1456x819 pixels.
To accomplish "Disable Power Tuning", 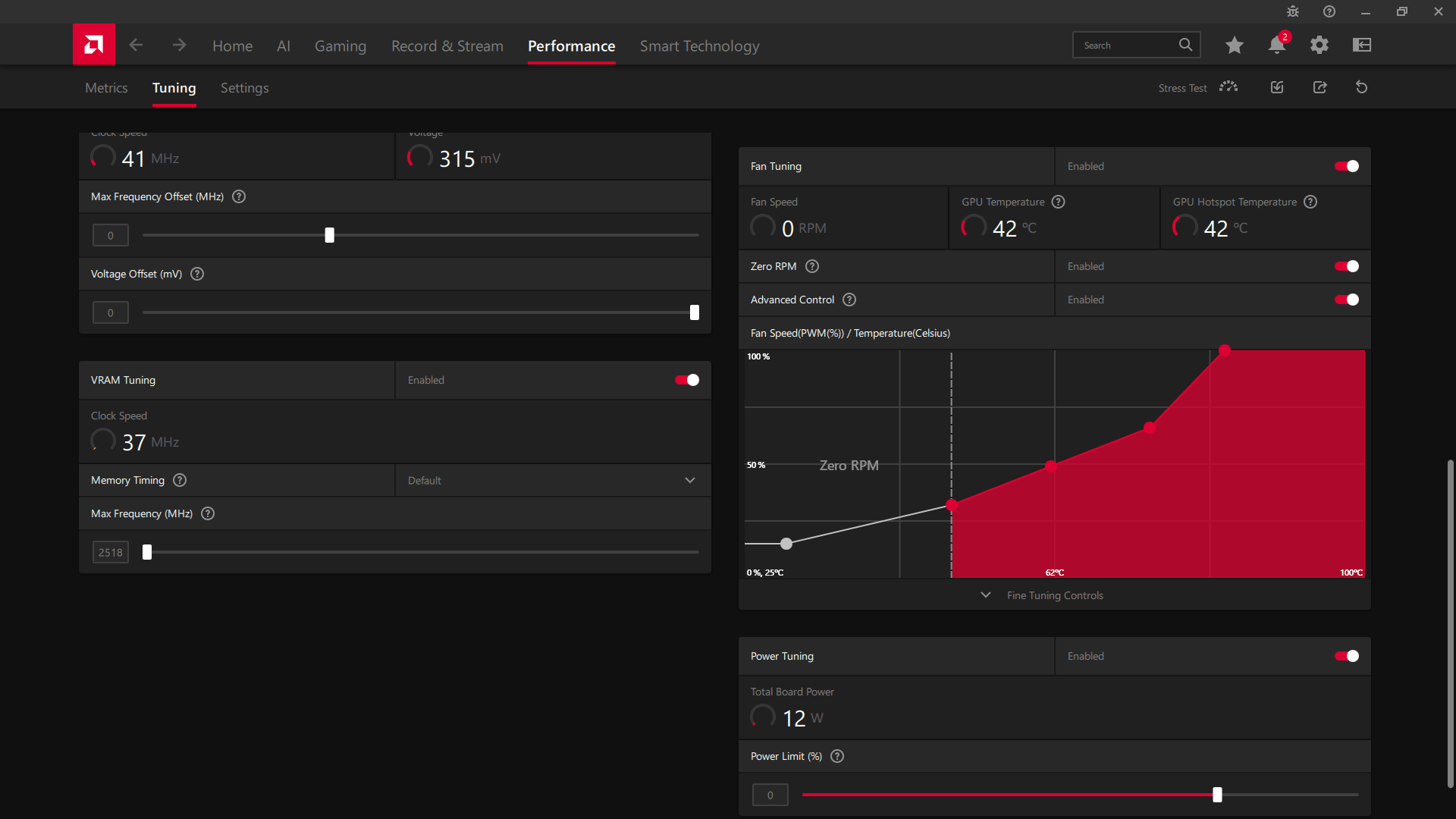I will [x=1346, y=656].
